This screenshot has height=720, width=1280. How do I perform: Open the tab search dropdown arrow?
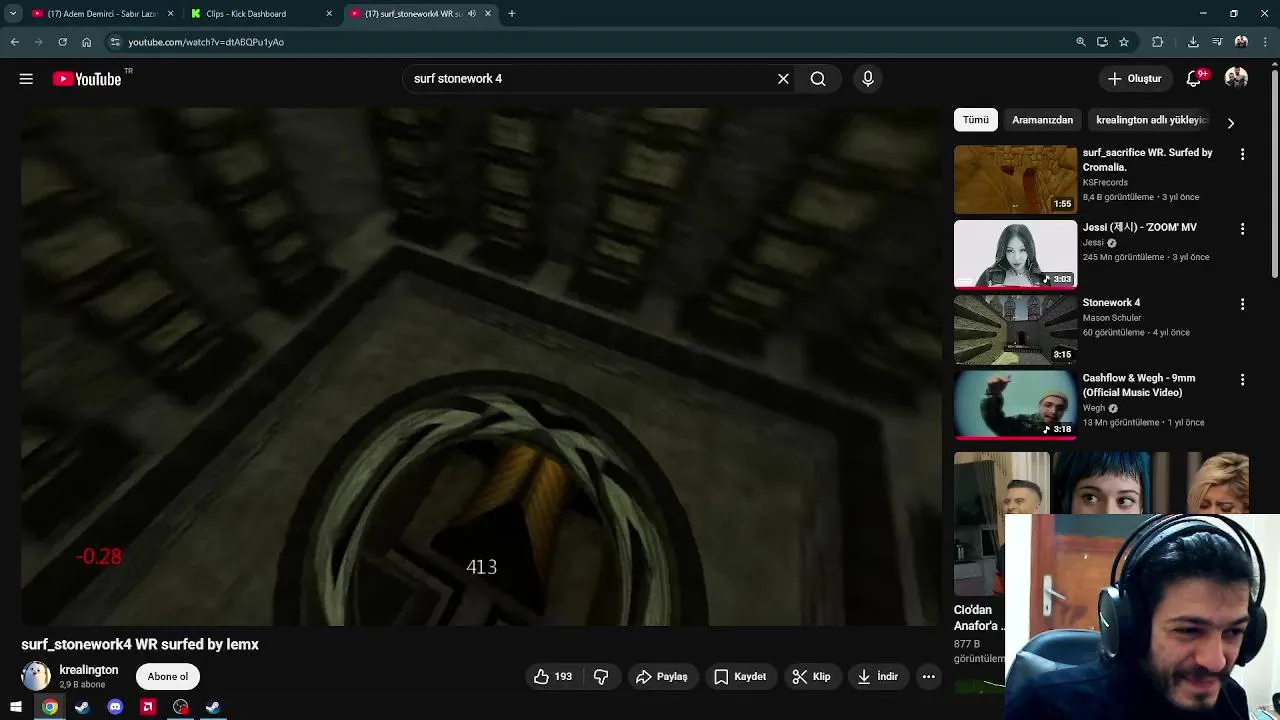point(13,14)
